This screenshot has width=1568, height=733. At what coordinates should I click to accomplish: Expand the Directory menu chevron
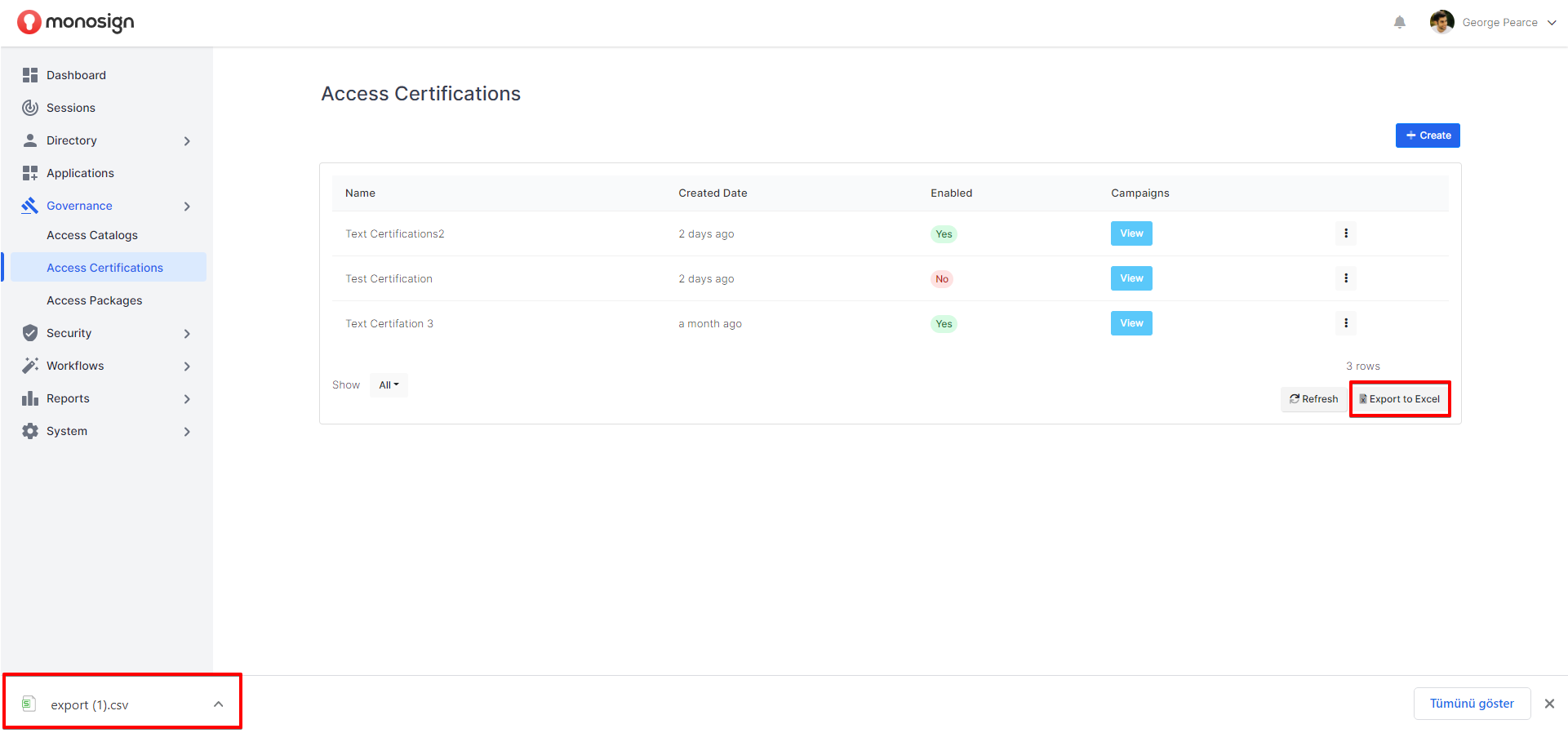(187, 141)
